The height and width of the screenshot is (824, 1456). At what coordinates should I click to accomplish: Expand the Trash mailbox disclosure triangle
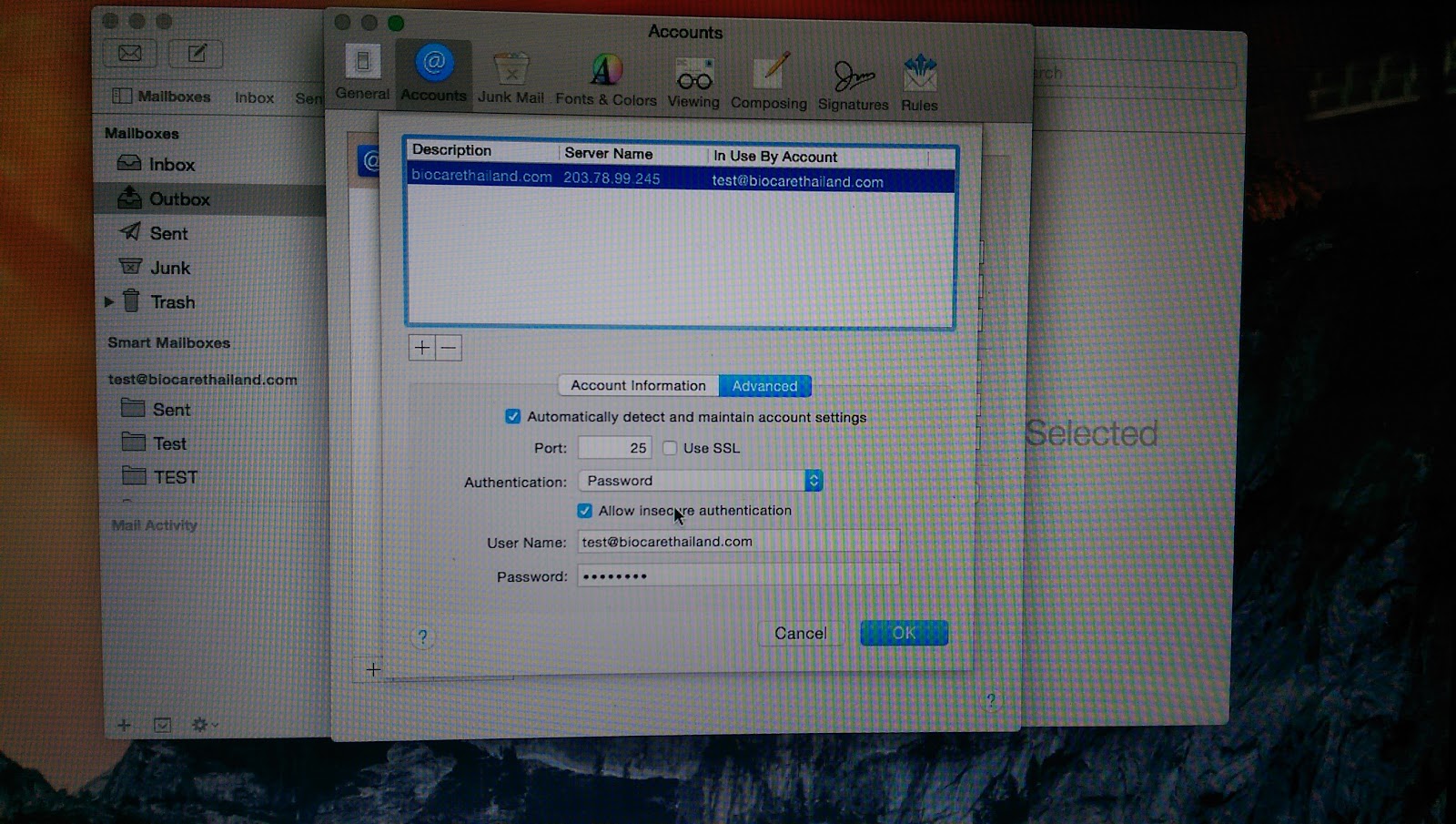coord(109,302)
